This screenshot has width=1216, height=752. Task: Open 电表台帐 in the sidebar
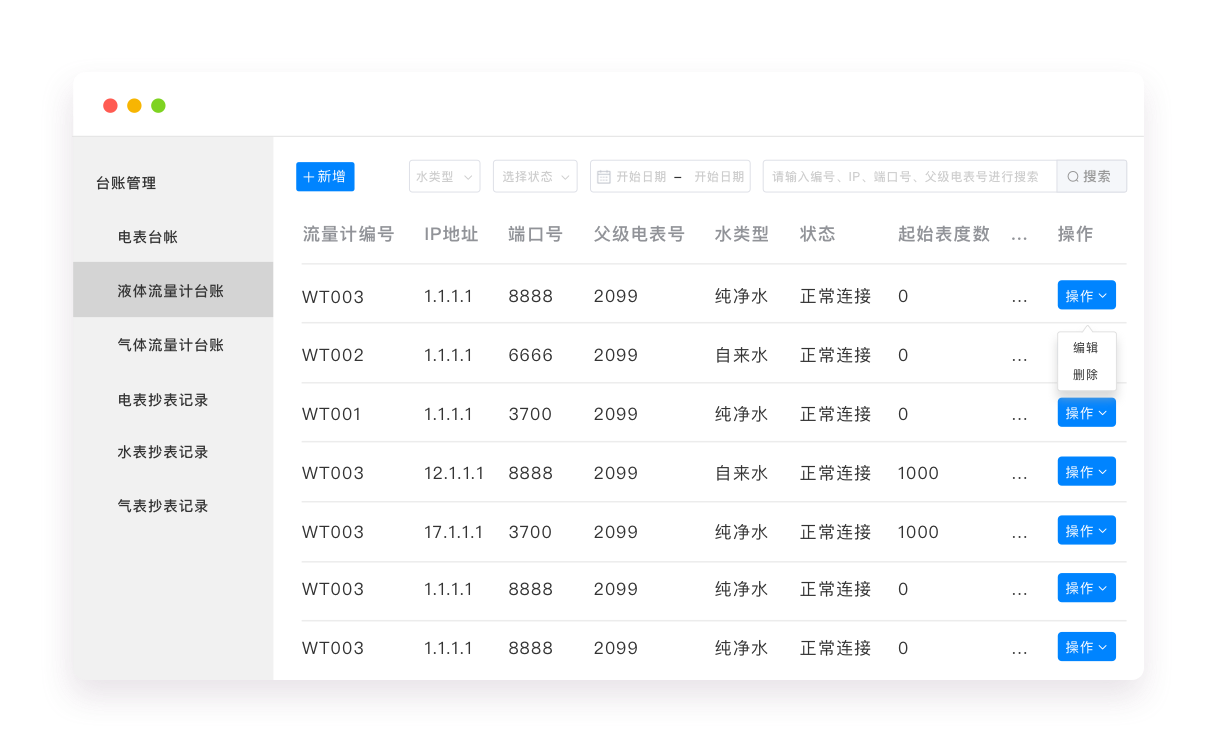tap(148, 237)
